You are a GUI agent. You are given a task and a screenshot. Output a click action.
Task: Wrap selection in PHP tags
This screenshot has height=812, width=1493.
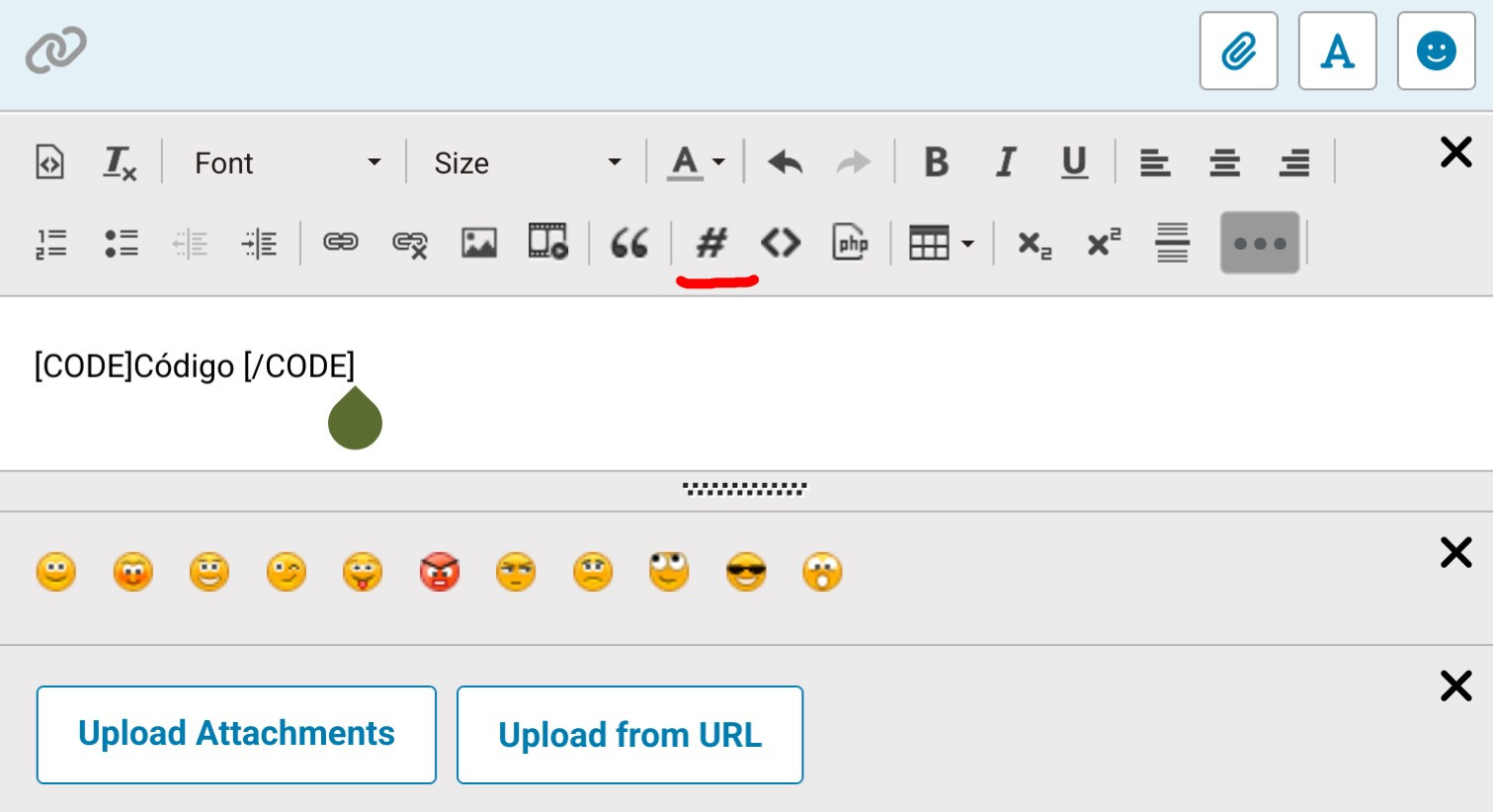[851, 242]
